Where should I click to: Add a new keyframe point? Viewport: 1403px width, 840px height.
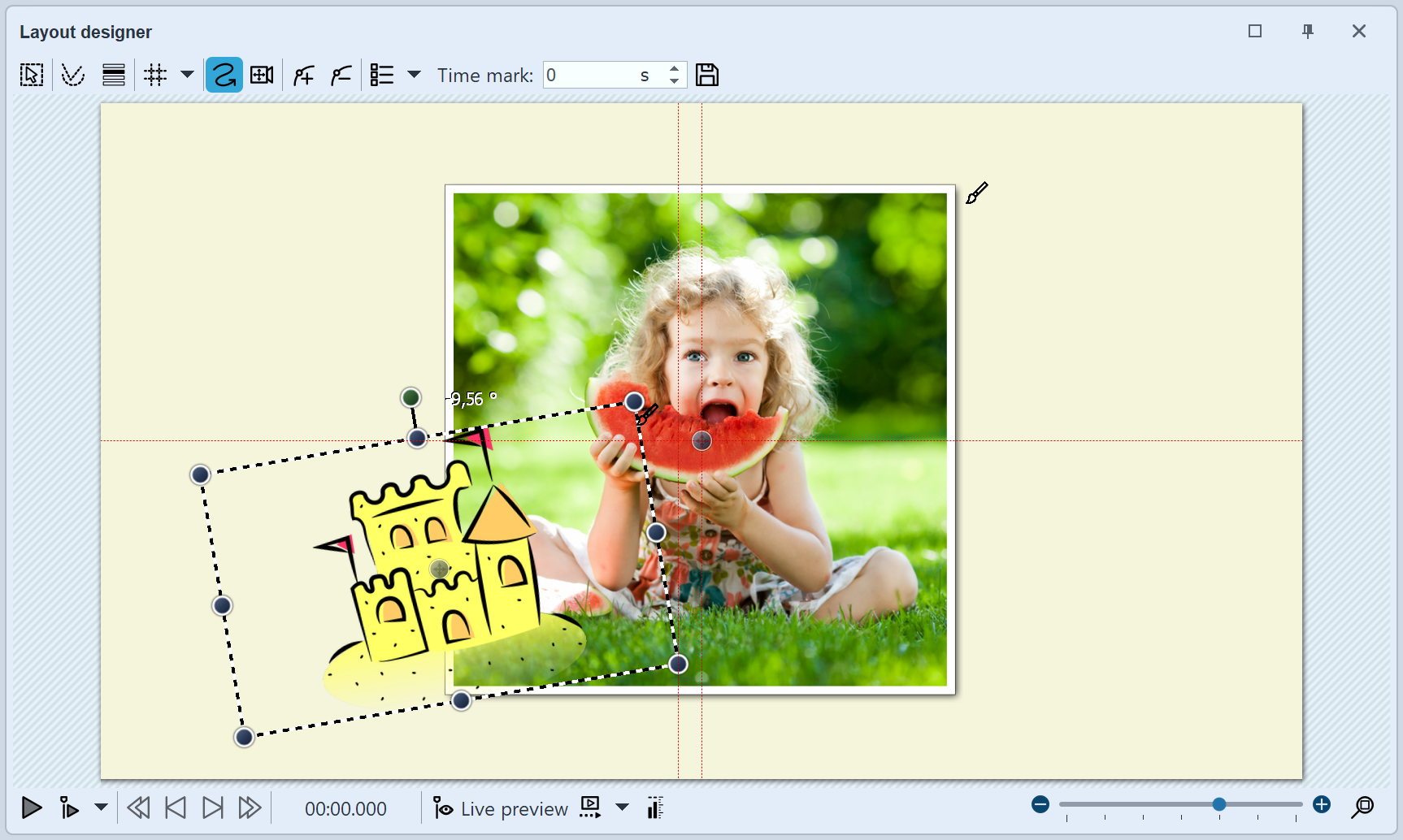pos(302,74)
